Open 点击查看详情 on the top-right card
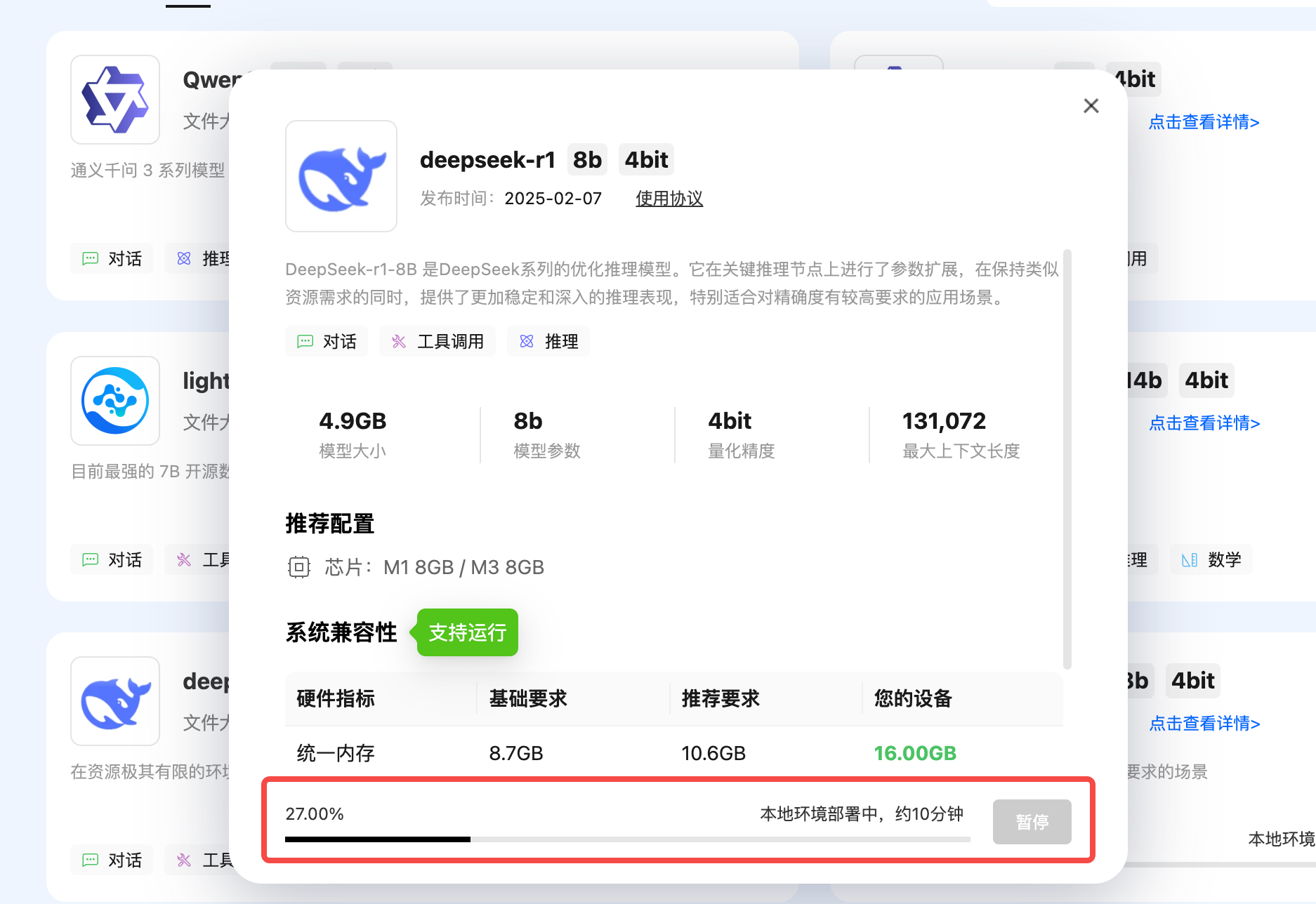The height and width of the screenshot is (904, 1316). (x=1204, y=122)
